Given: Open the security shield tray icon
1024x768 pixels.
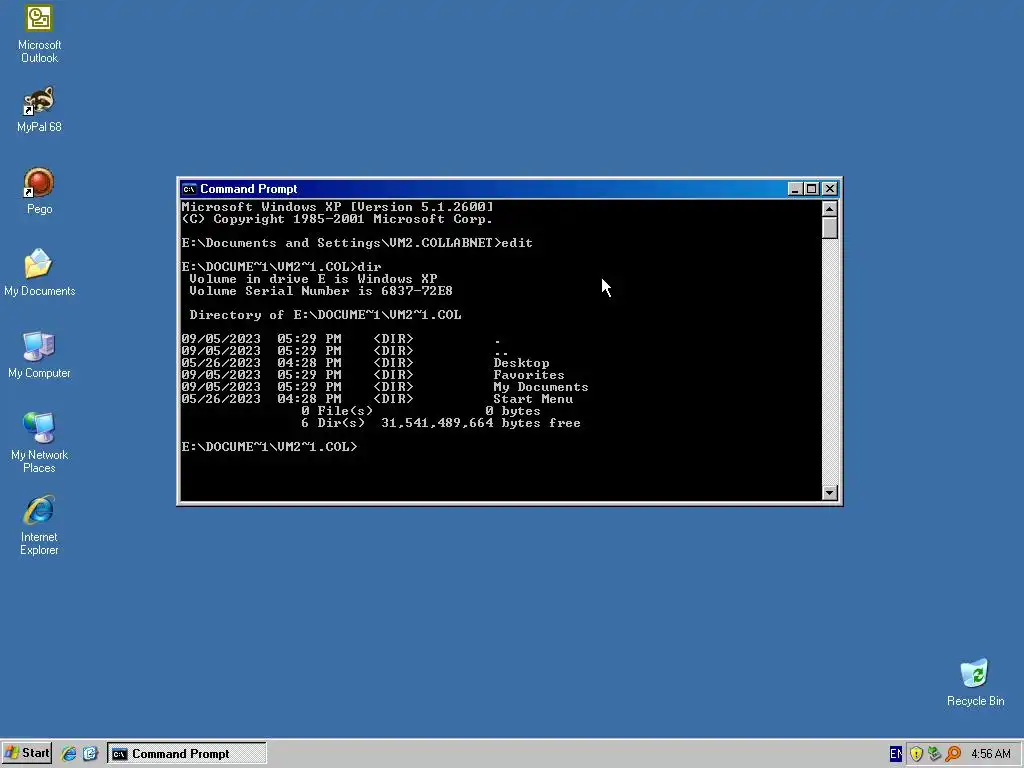Looking at the screenshot, I should [916, 754].
